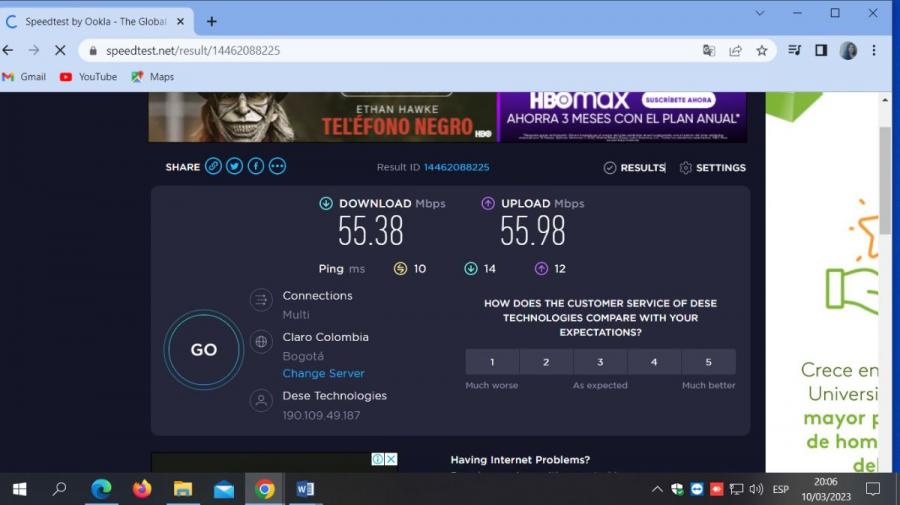
Task: Open the RESULTS page
Action: 635,168
